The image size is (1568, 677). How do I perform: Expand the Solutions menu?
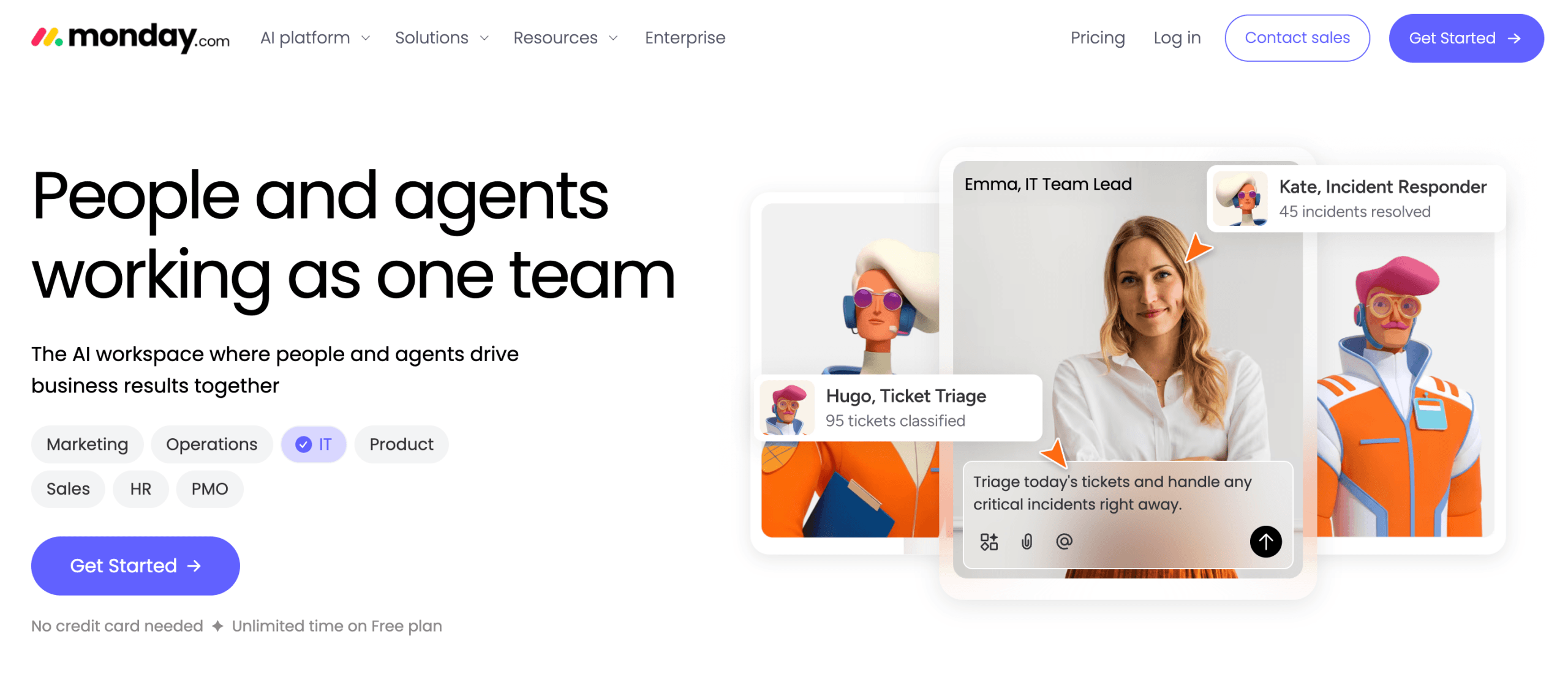click(x=442, y=38)
